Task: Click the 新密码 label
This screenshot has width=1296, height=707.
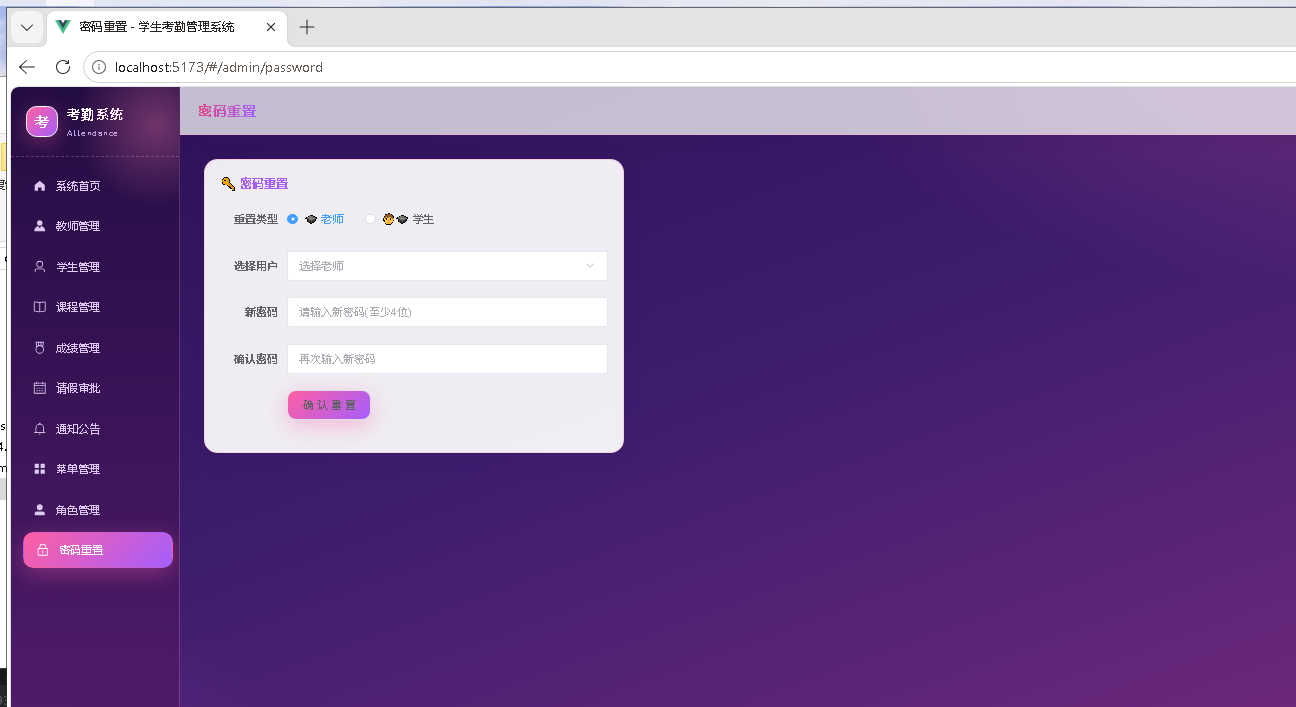Action: 261,312
